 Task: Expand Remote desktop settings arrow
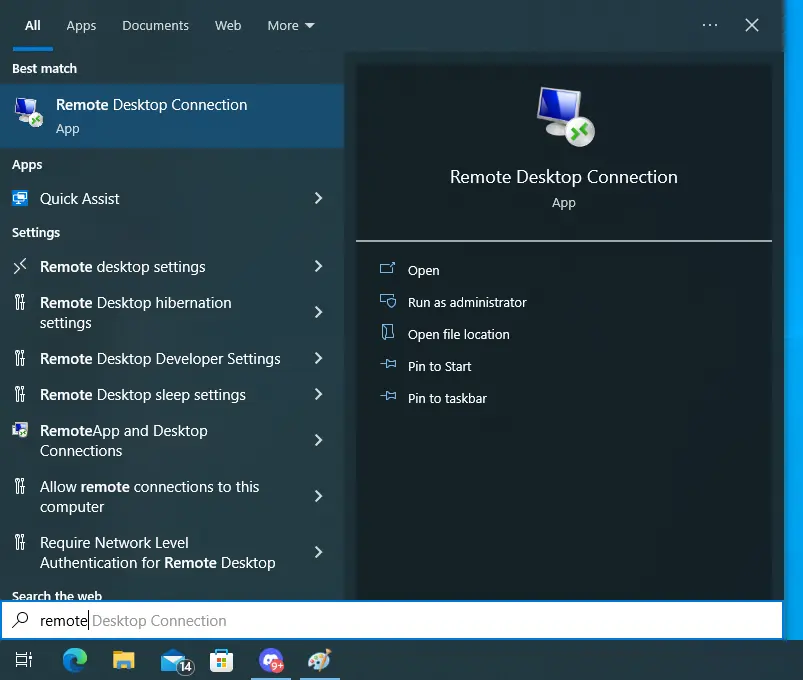(x=318, y=266)
